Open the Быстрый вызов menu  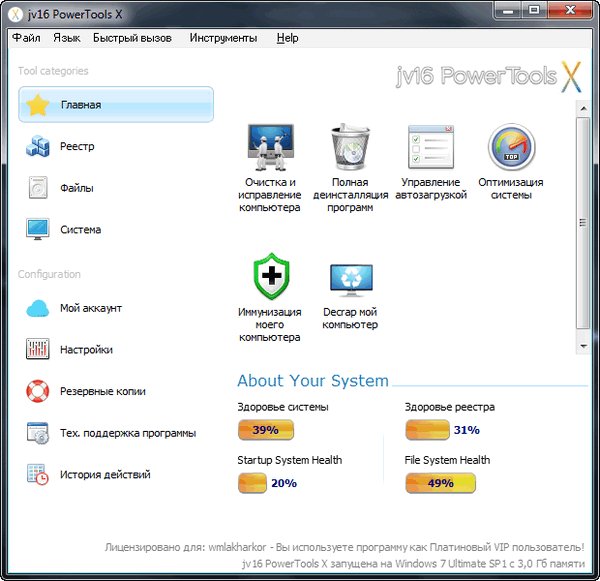coord(132,38)
